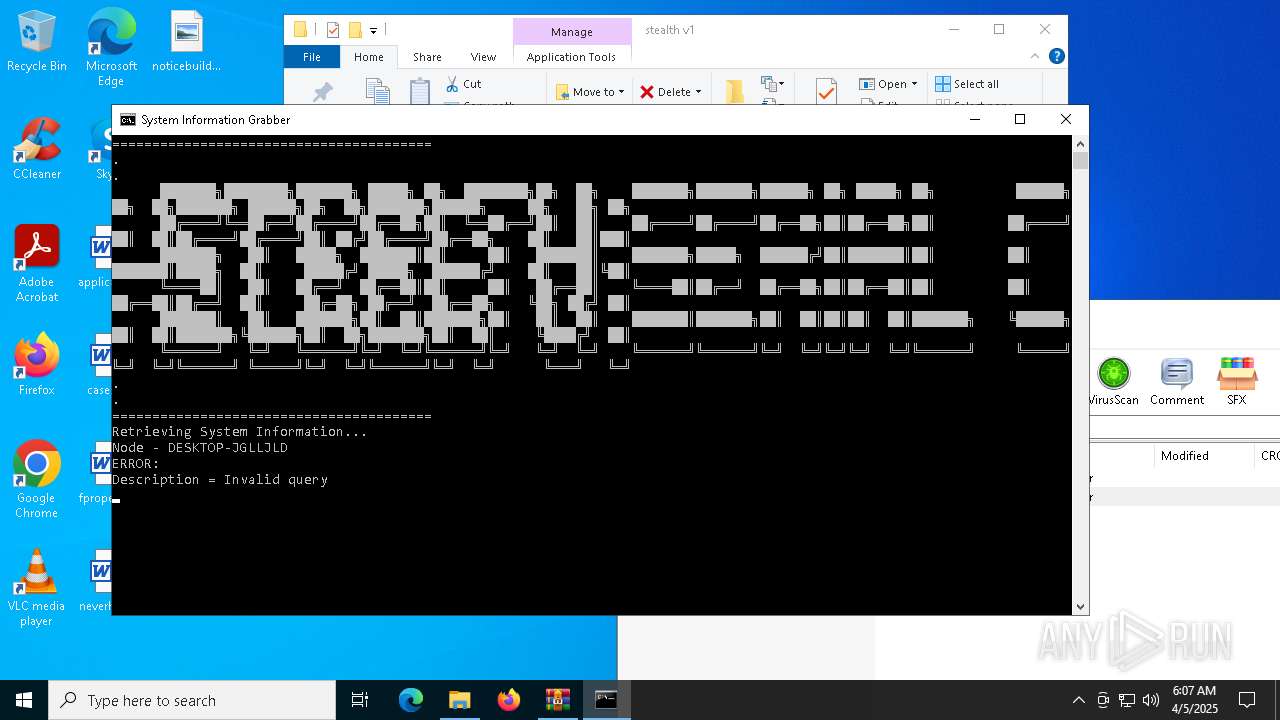Screen dimensions: 1280x720
Task: Open the noticebuild image file on desktop
Action: coord(186,40)
